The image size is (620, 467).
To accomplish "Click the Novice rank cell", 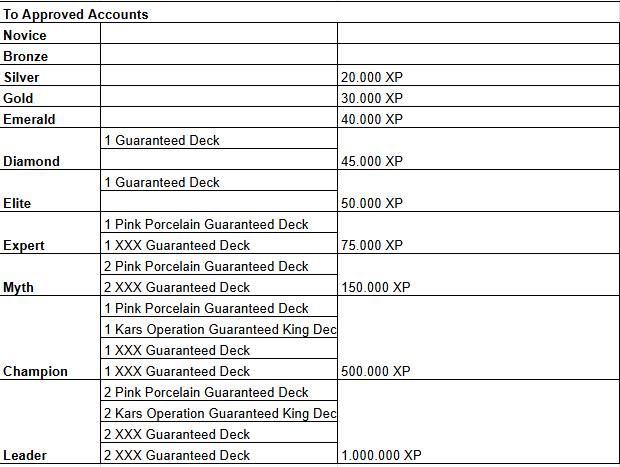I will tap(25, 36).
